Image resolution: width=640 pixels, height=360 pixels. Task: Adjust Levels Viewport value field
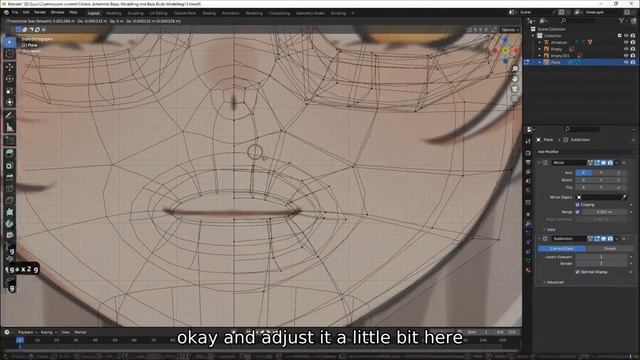(601, 257)
